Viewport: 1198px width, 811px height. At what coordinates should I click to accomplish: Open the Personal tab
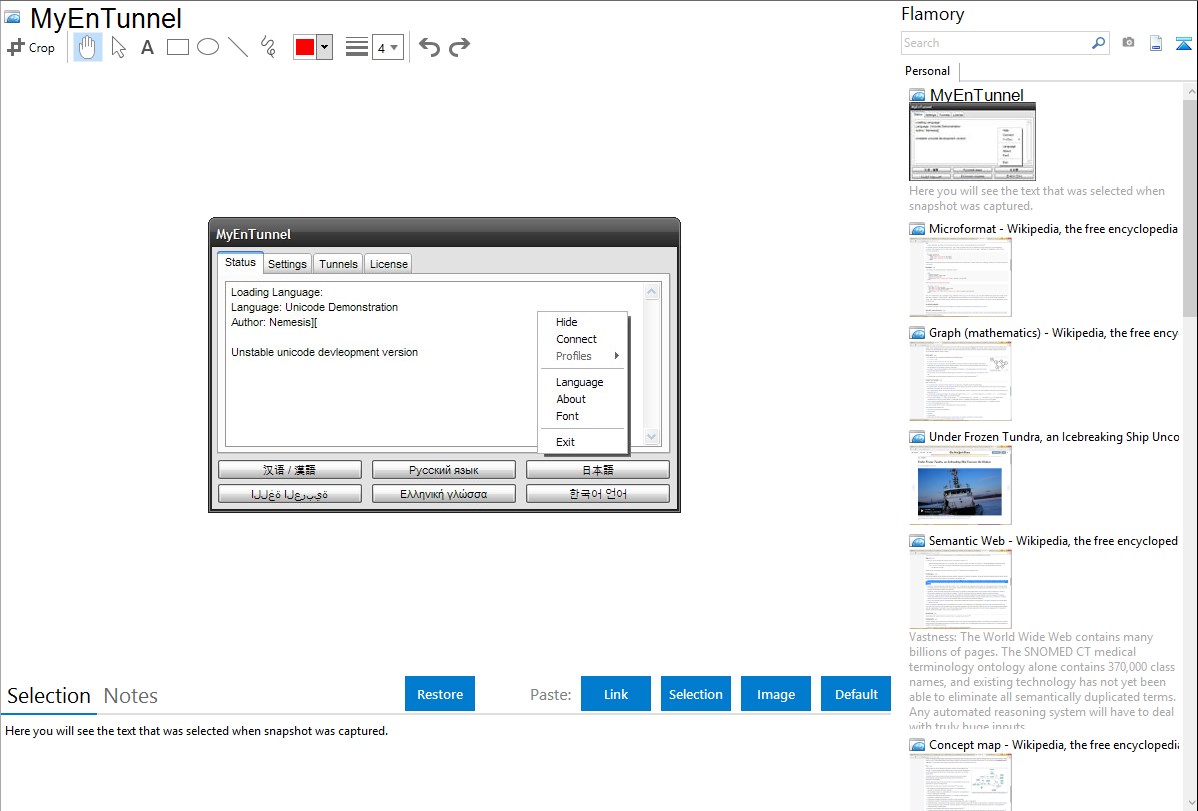tap(927, 71)
